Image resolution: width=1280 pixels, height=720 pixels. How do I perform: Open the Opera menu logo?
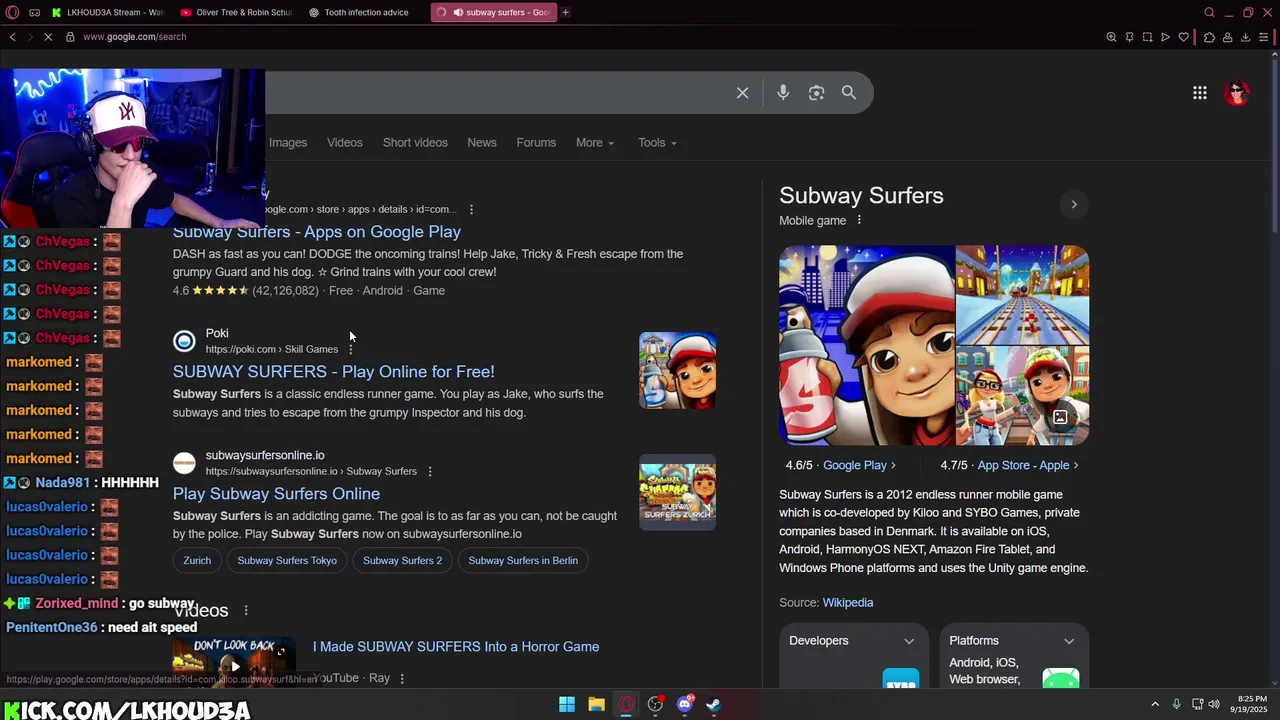click(x=12, y=12)
